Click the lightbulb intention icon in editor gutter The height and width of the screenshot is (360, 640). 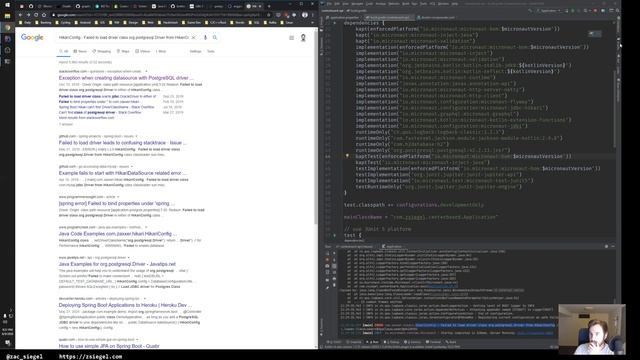(x=347, y=156)
